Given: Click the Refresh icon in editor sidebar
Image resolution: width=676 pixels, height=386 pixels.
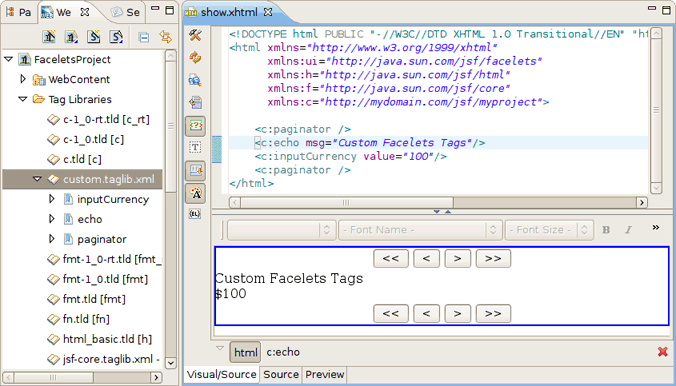Looking at the screenshot, I should (195, 58).
